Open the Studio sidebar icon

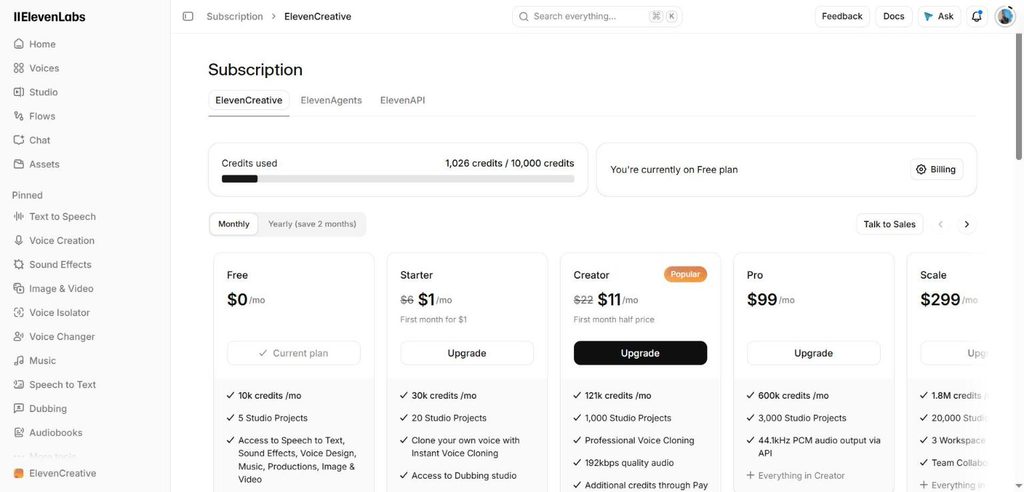pyautogui.click(x=18, y=92)
